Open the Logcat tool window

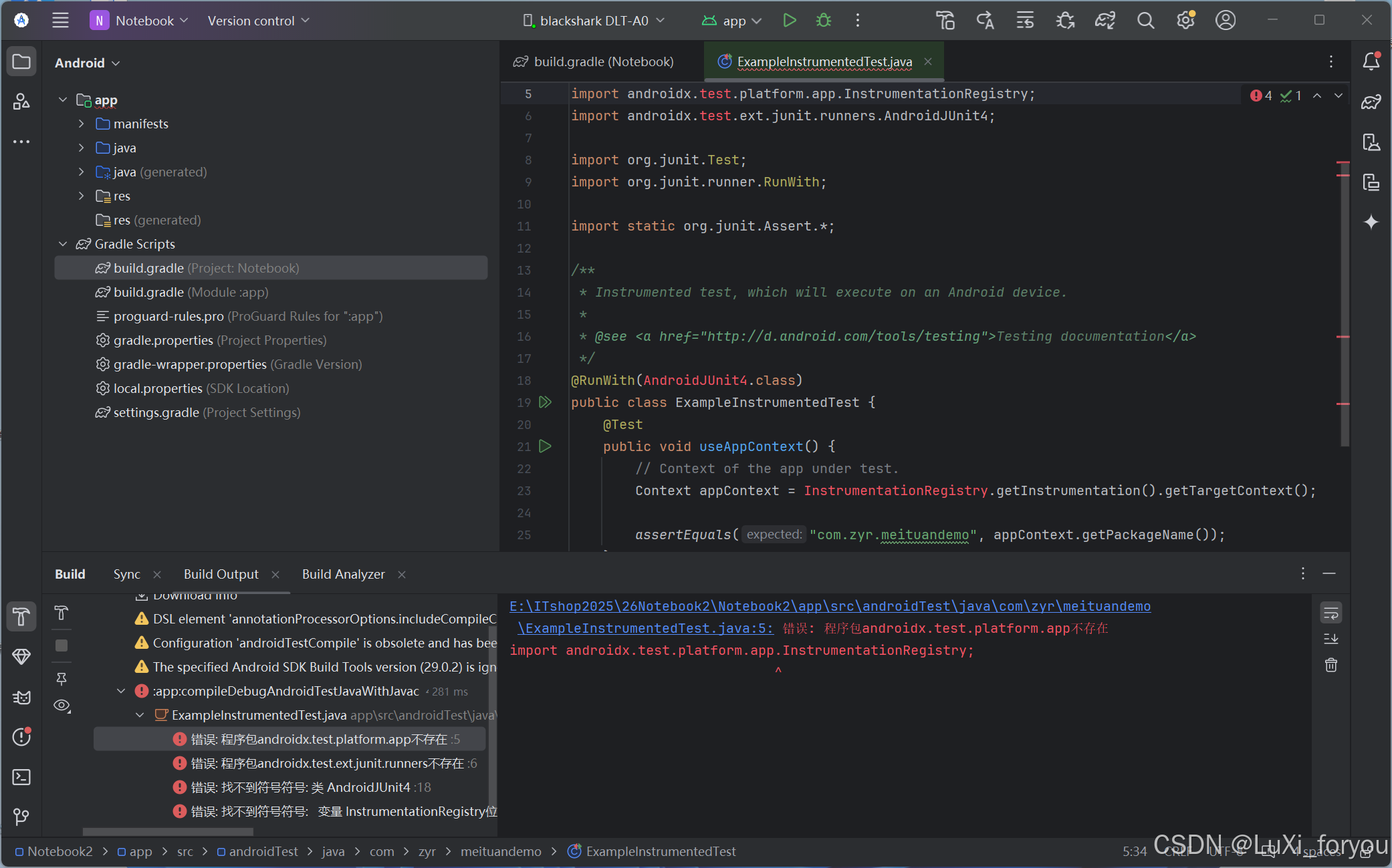click(21, 698)
